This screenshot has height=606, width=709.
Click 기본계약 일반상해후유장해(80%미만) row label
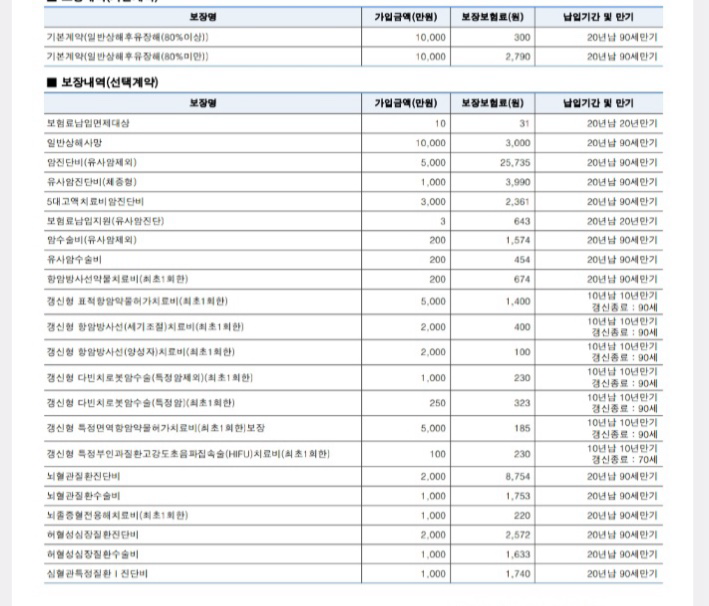coord(127,56)
